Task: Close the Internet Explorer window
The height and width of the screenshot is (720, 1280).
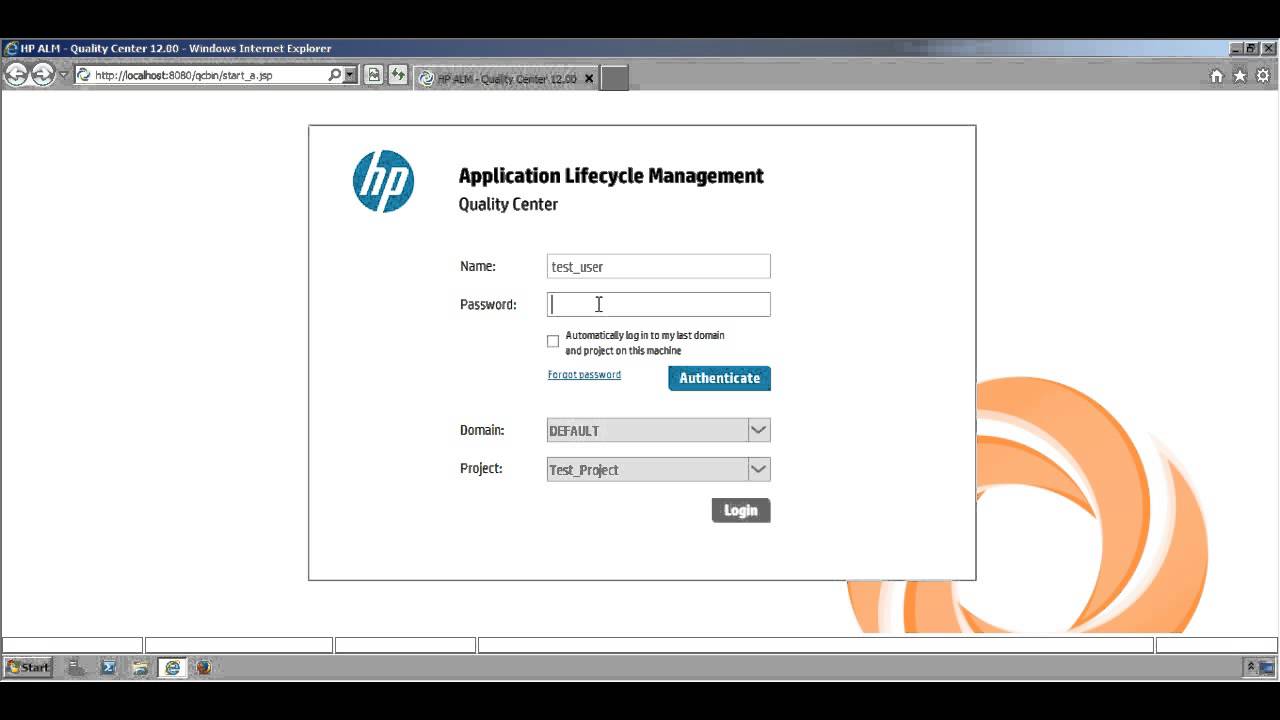Action: 1267,48
